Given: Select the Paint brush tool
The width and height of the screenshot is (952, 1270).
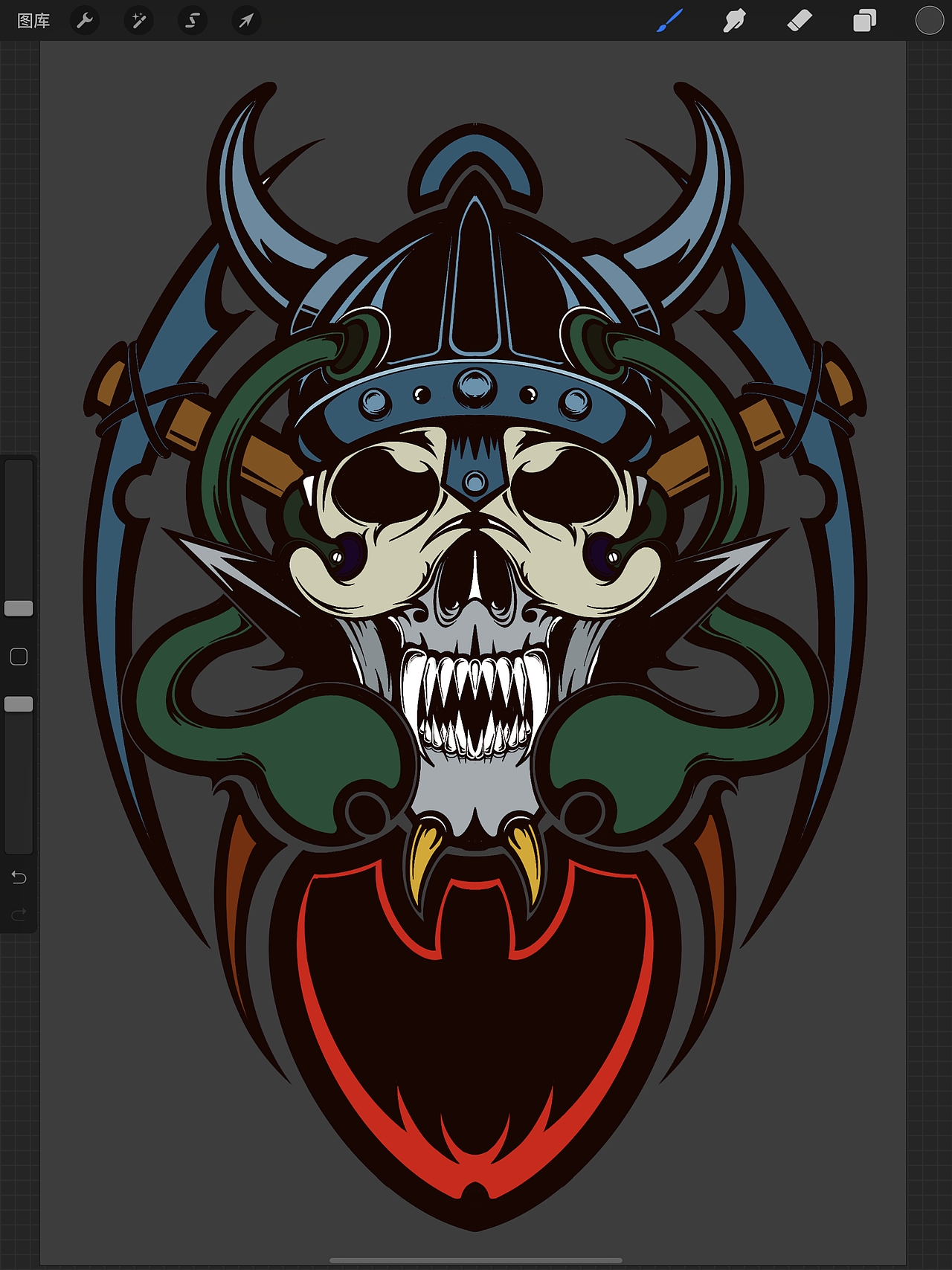Looking at the screenshot, I should [x=670, y=20].
